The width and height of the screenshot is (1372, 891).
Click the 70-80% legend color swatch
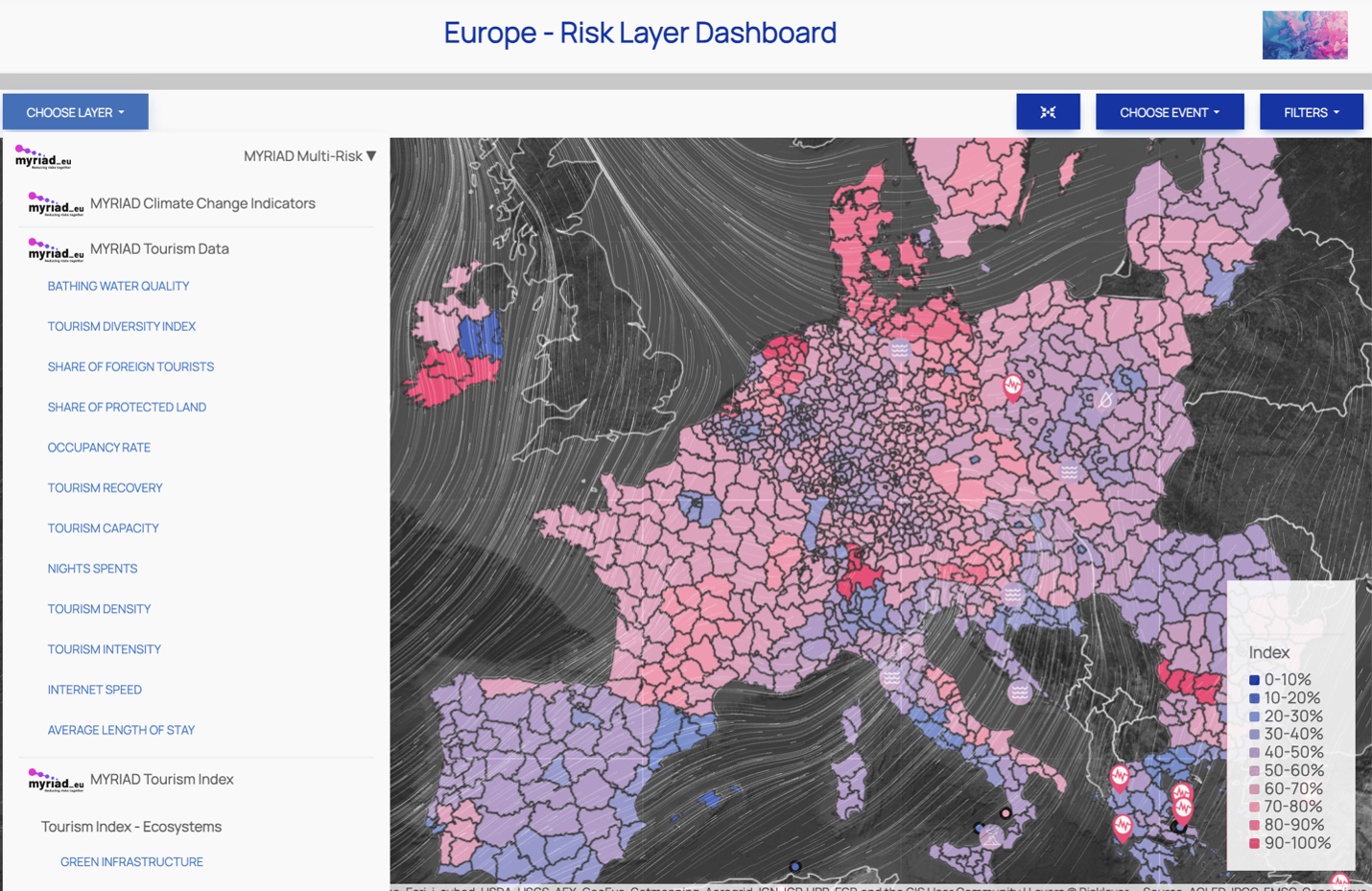(x=1254, y=808)
